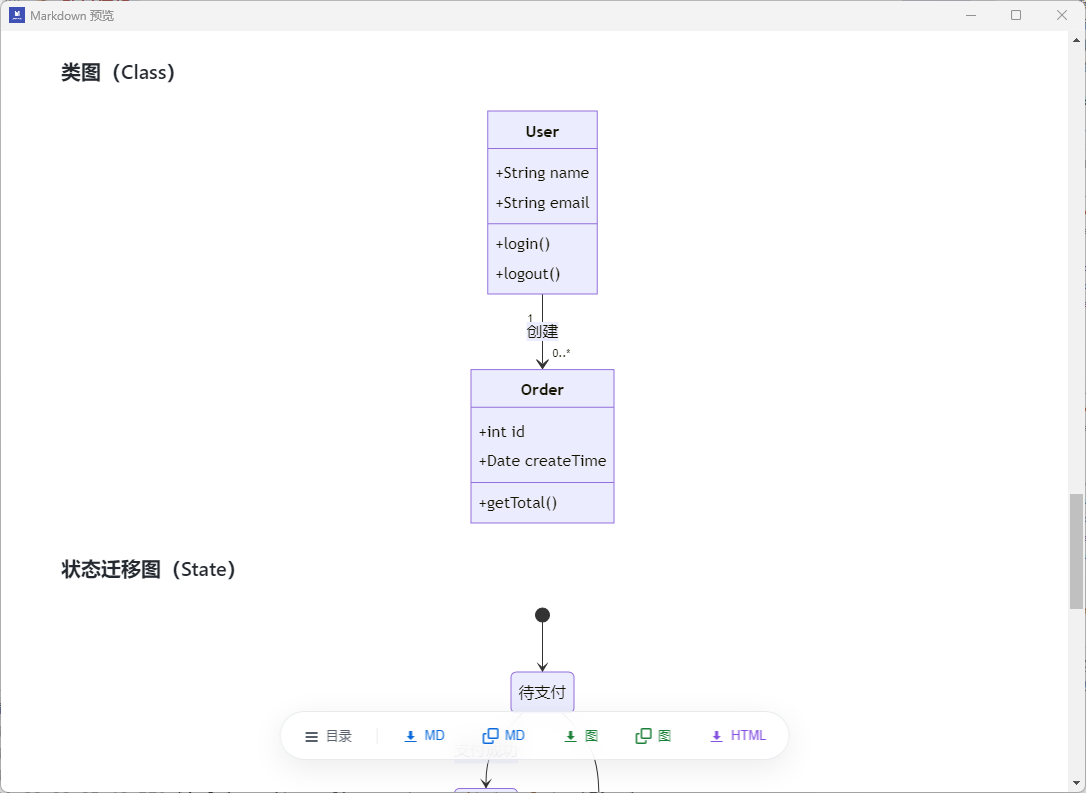The height and width of the screenshot is (793, 1086).
Task: Open the 目录 table of contents
Action: click(x=328, y=736)
